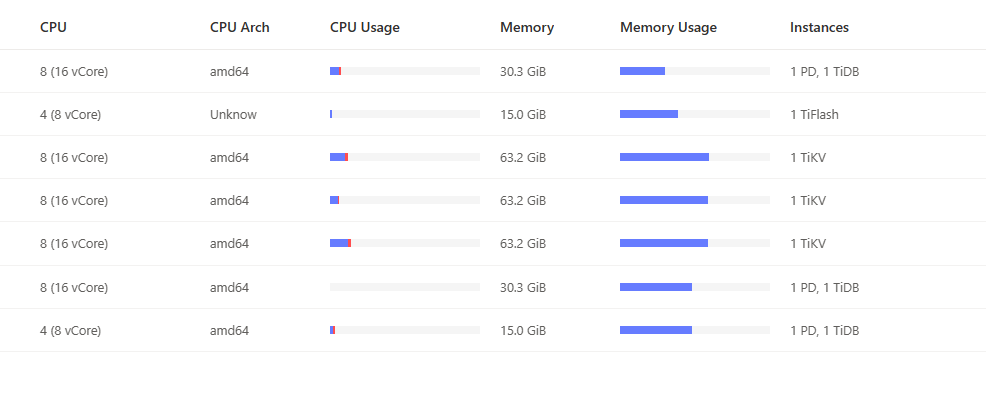Click the CPU Usage column header
Screen dimensions: 986x406
364,27
